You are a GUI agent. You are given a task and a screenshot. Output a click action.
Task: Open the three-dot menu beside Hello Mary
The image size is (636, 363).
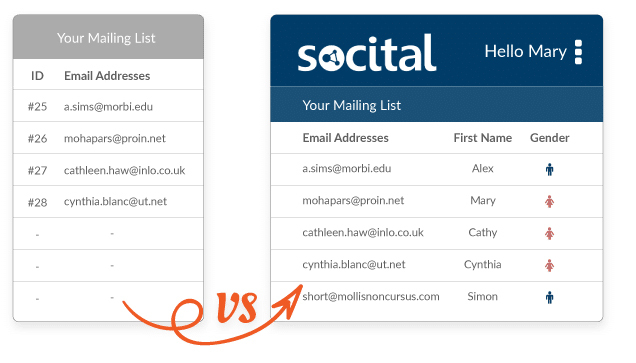coord(578,52)
